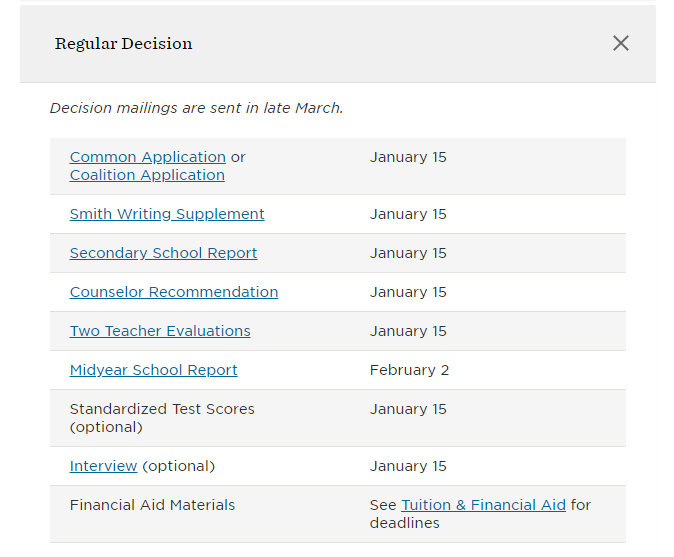Click the Regular Decision accordion header
Screen dimensions: 674x557
pyautogui.click(x=338, y=43)
